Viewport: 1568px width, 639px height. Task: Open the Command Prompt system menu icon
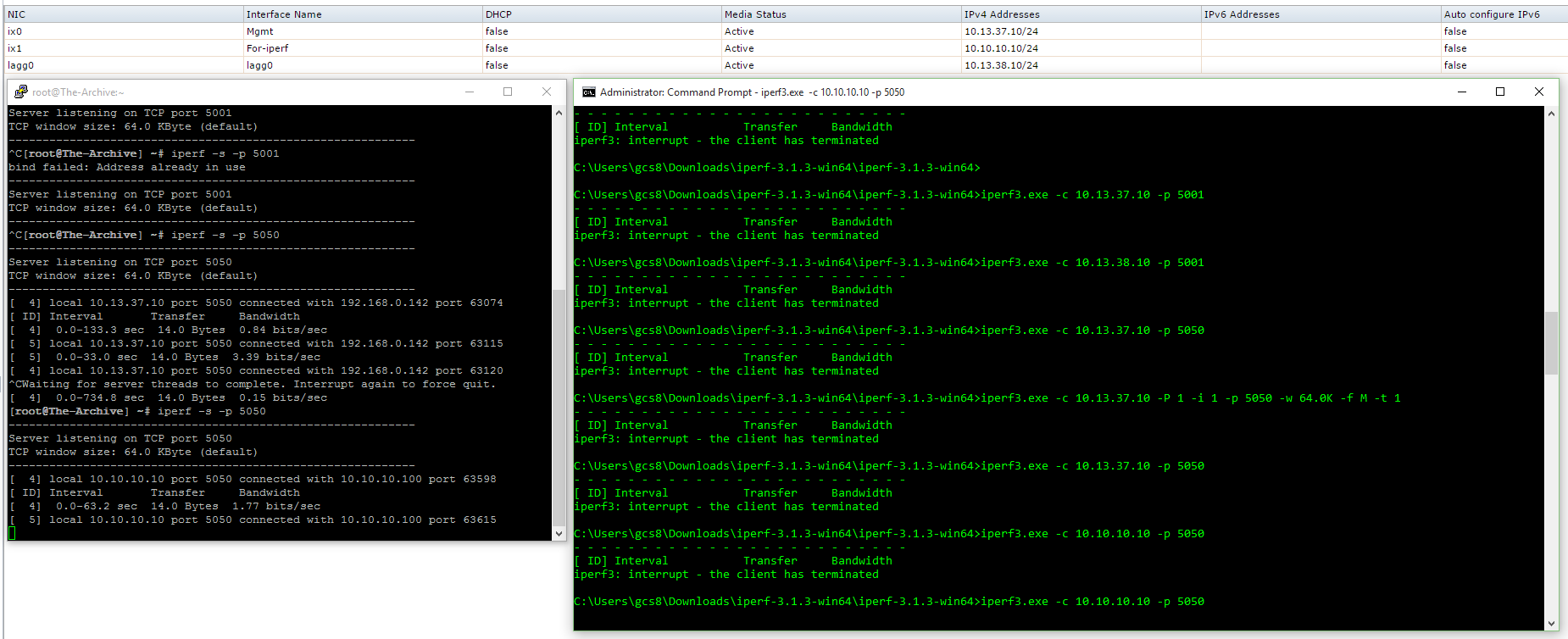(588, 92)
